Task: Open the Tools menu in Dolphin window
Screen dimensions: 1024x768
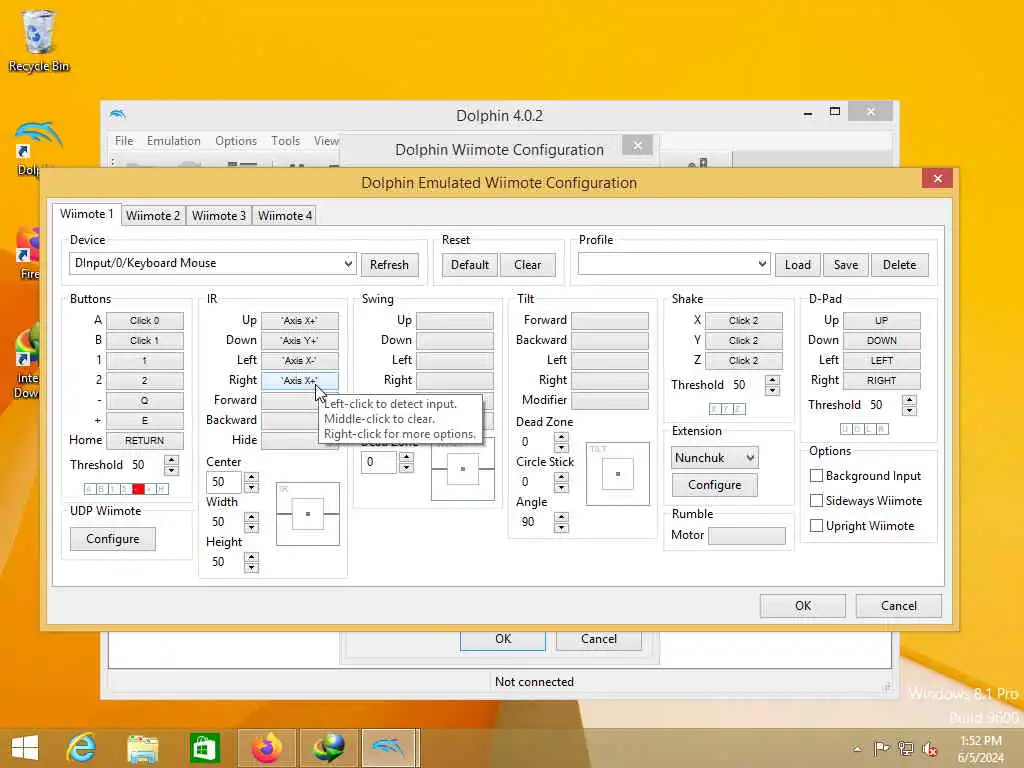Action: pyautogui.click(x=285, y=141)
